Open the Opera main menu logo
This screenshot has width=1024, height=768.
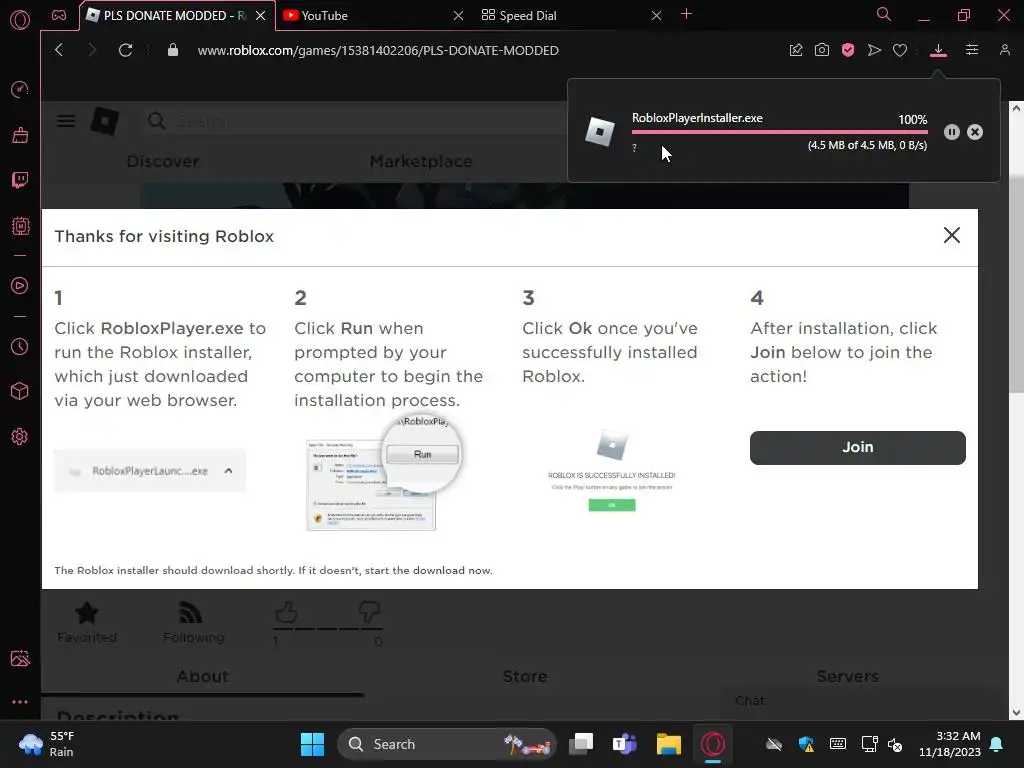coord(20,20)
